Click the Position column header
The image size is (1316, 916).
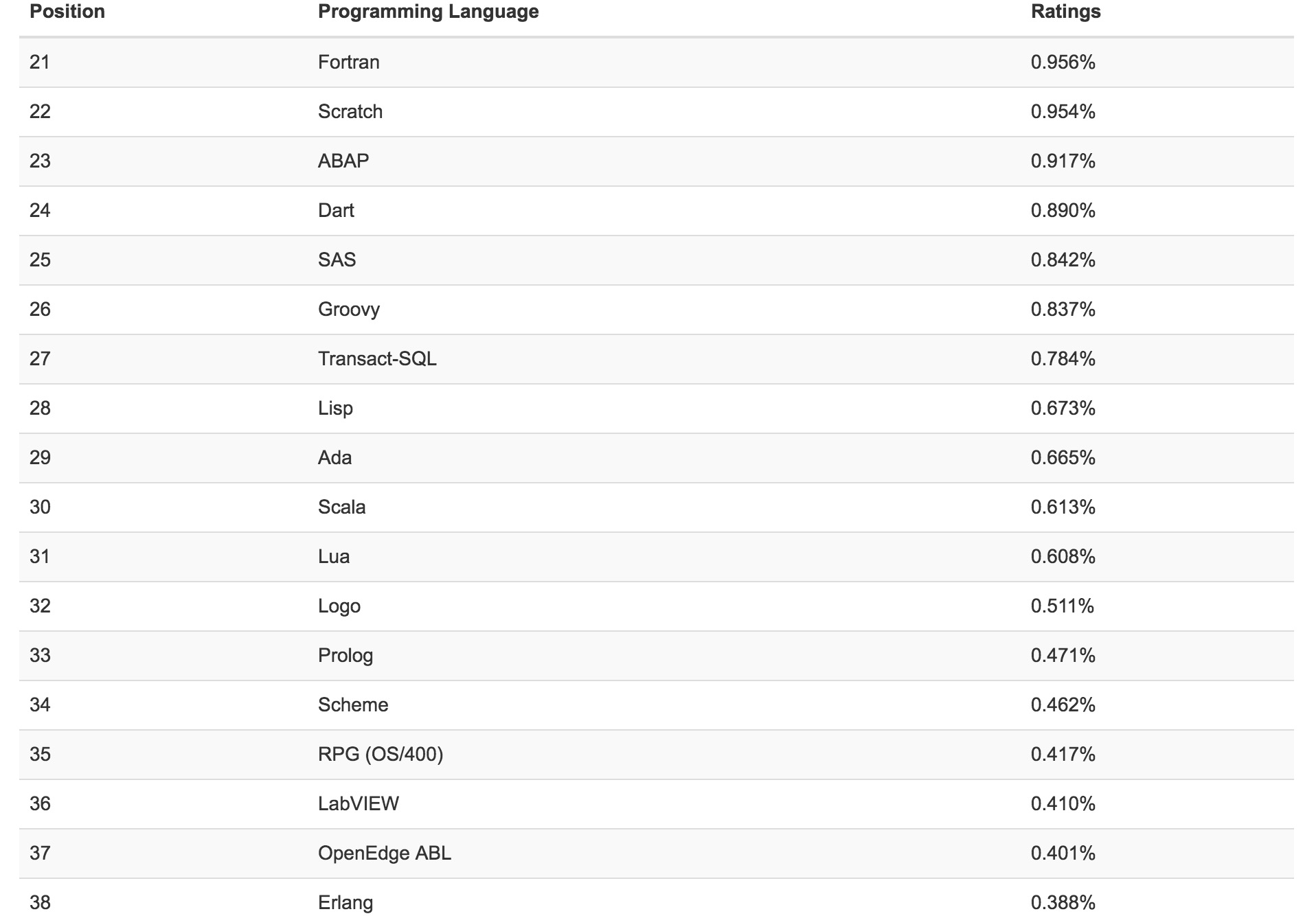(x=67, y=12)
